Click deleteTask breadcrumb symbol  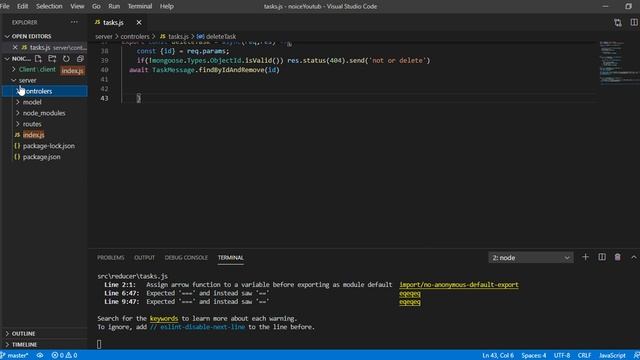[221, 36]
